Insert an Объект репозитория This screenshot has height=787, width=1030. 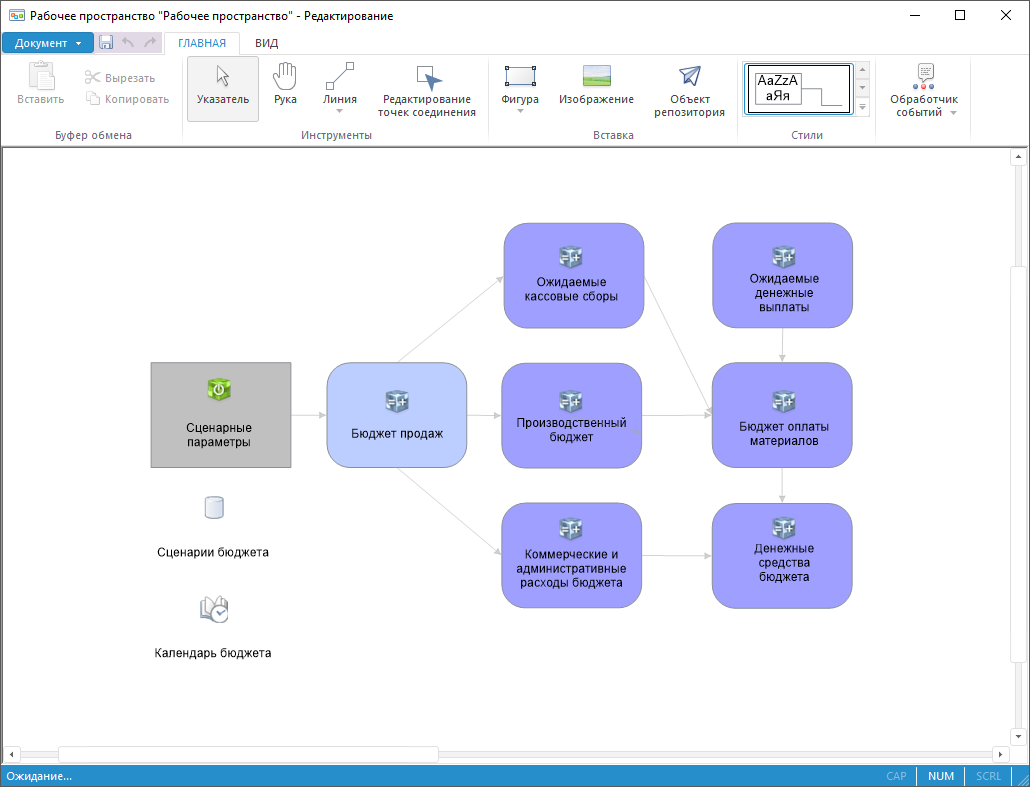(689, 90)
